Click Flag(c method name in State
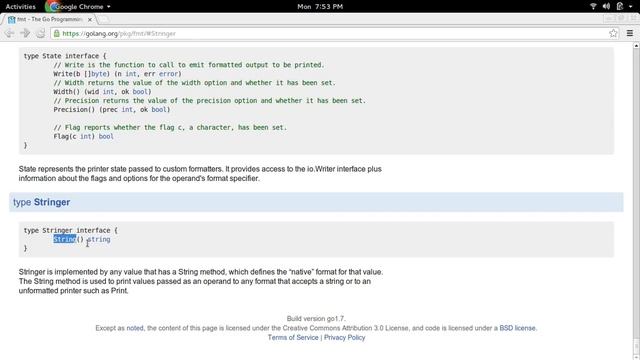The height and width of the screenshot is (360, 640). pyautogui.click(x=64, y=137)
